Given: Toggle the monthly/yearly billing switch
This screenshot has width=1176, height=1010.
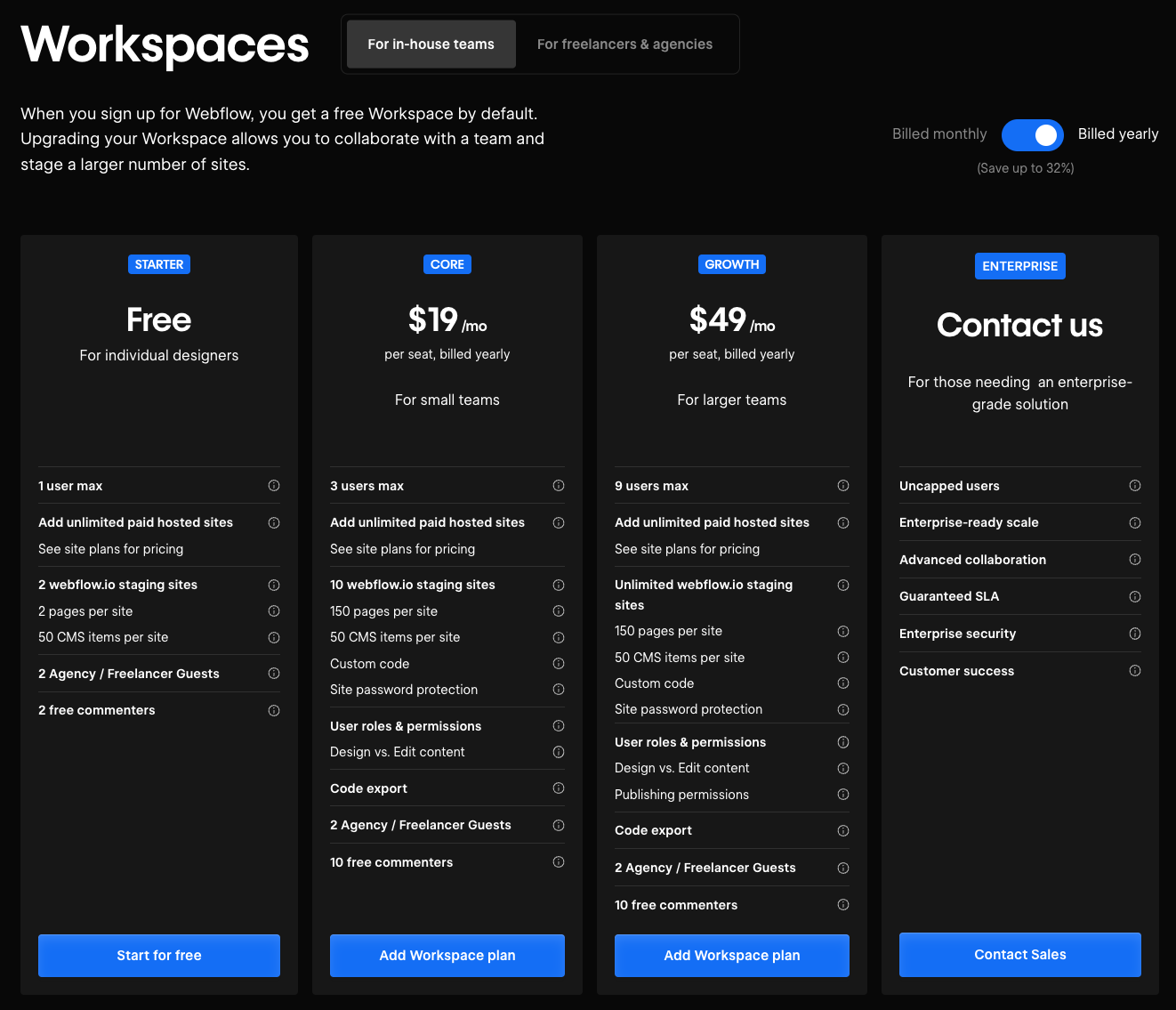Looking at the screenshot, I should [x=1032, y=135].
